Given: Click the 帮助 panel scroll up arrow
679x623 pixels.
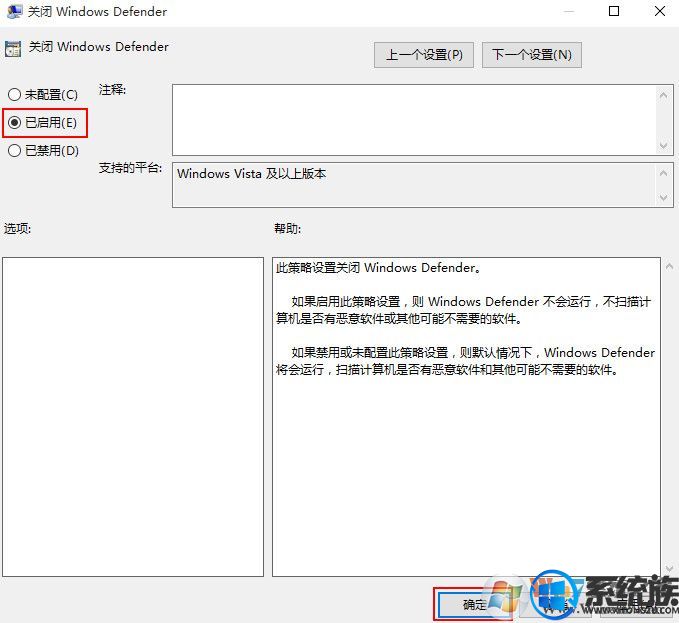Looking at the screenshot, I should click(x=669, y=266).
